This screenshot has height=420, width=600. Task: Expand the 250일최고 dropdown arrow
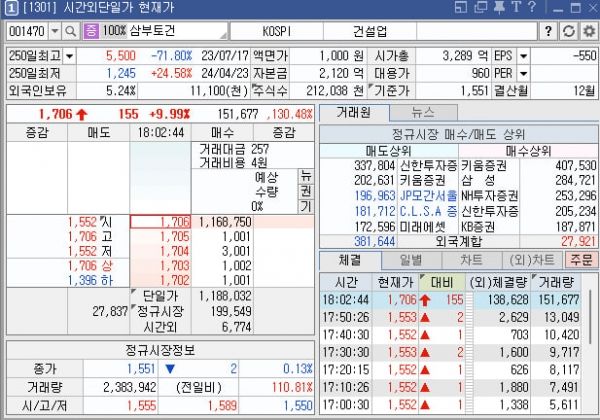[69, 56]
